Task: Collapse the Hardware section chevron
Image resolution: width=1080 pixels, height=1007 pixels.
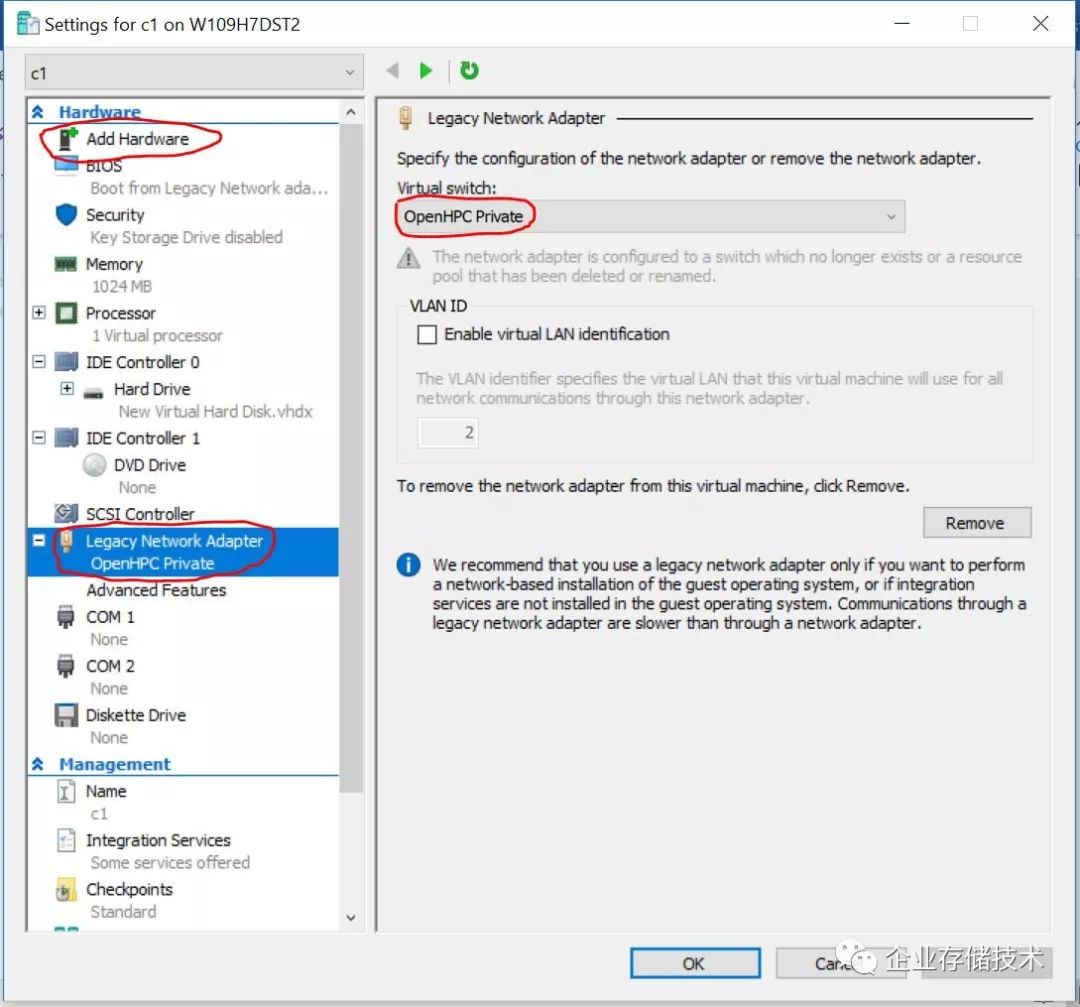Action: tap(38, 112)
